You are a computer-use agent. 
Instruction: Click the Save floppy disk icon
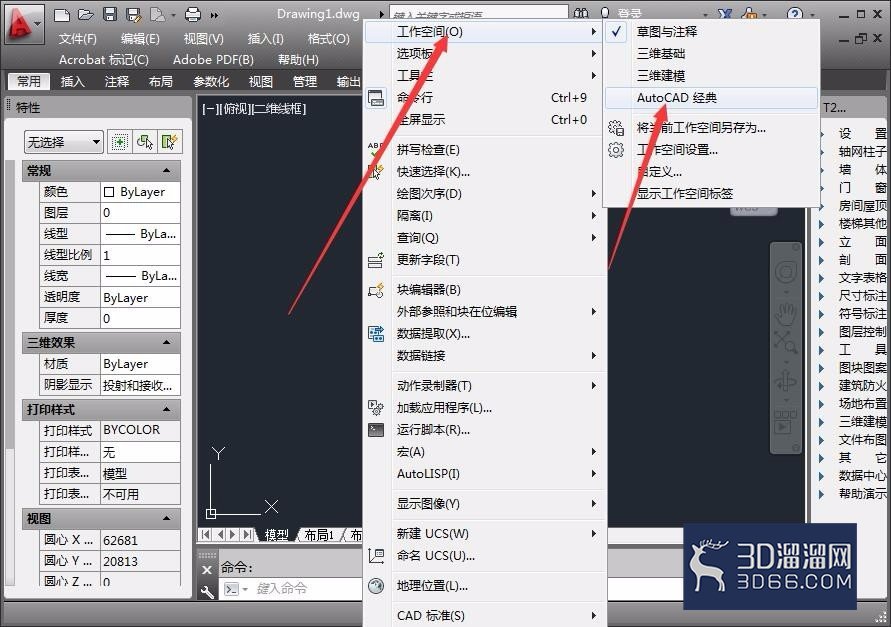pos(110,15)
